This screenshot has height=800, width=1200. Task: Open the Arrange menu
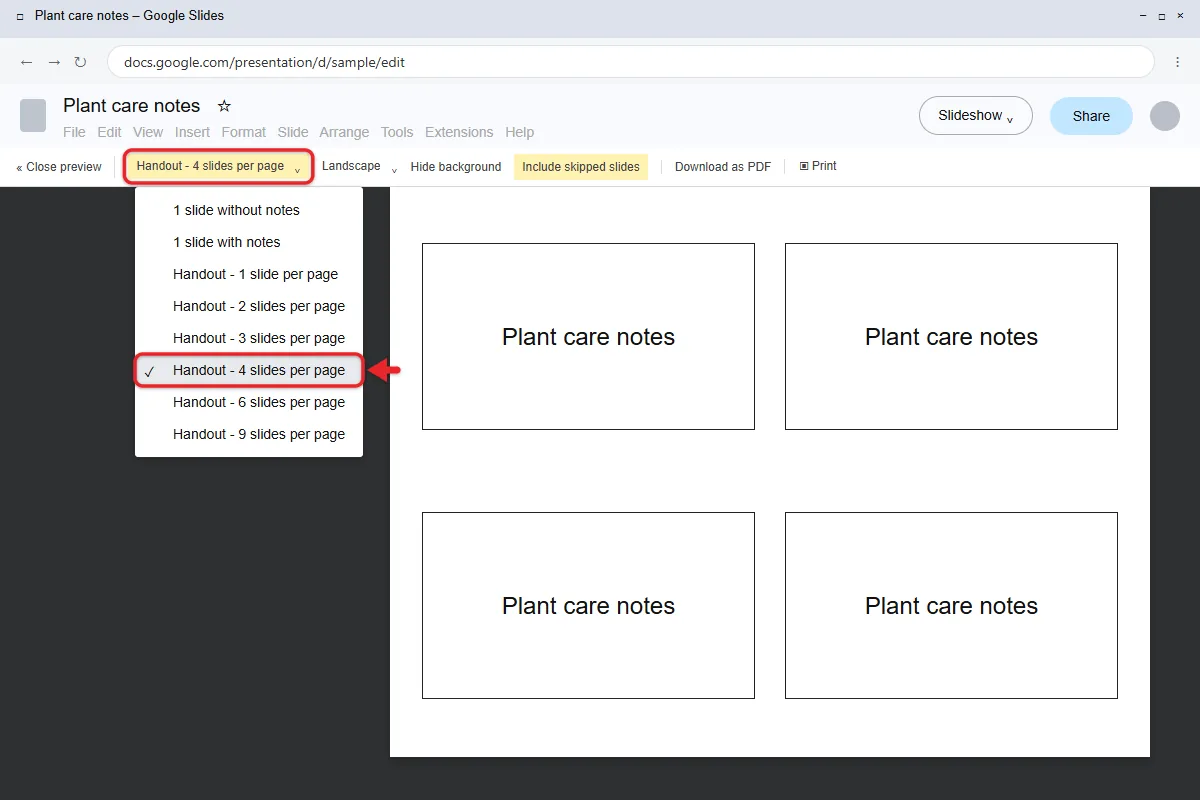click(x=344, y=132)
